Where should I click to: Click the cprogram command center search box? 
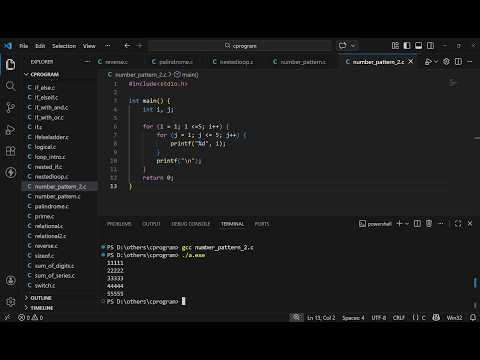(240, 46)
